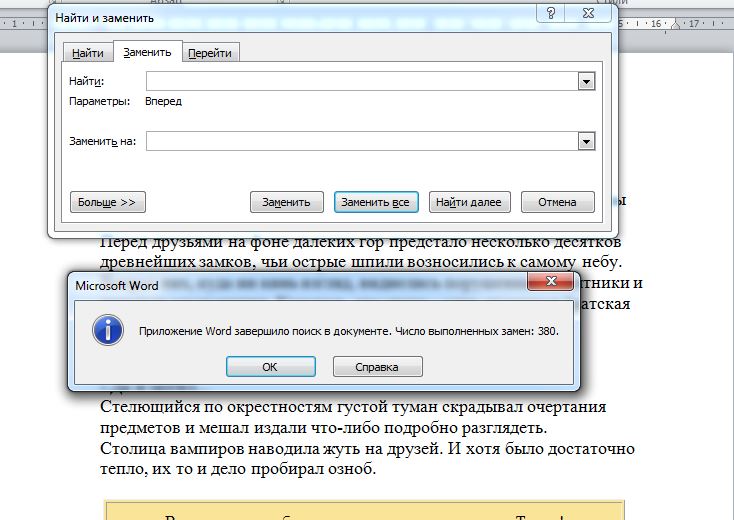
Task: Cancel the dialog with Отмена button
Action: point(557,202)
